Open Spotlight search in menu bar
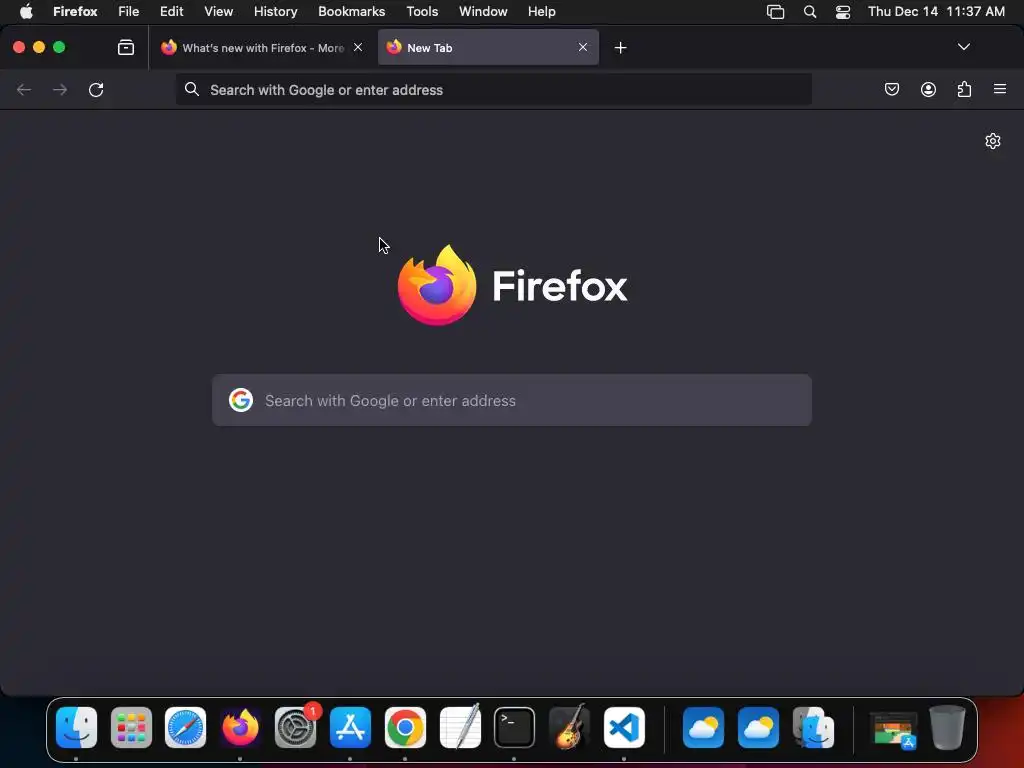Image resolution: width=1024 pixels, height=768 pixels. pyautogui.click(x=810, y=11)
